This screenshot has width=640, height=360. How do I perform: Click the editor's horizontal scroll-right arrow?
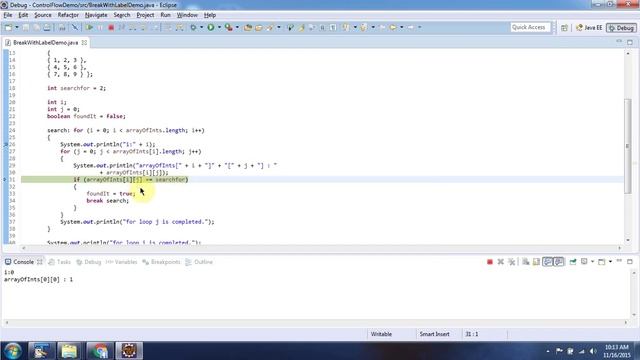click(620, 248)
